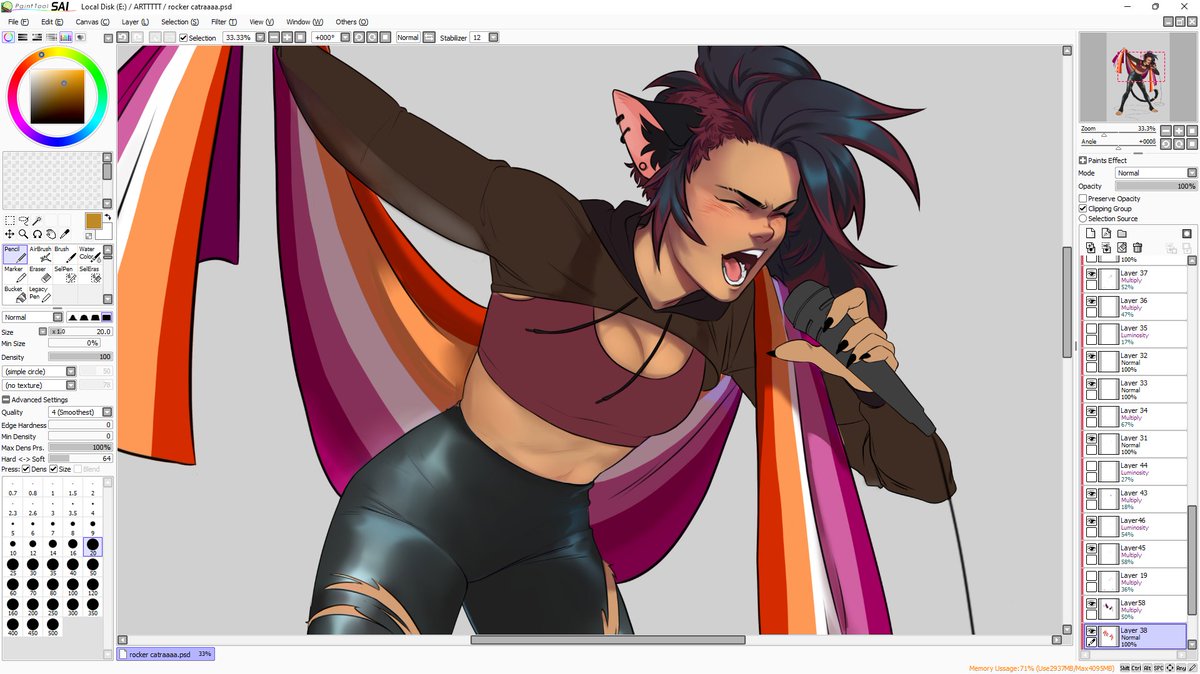Screen dimensions: 1200x674
Task: Select the Legacy Pen tool
Action: pyautogui.click(x=40, y=294)
